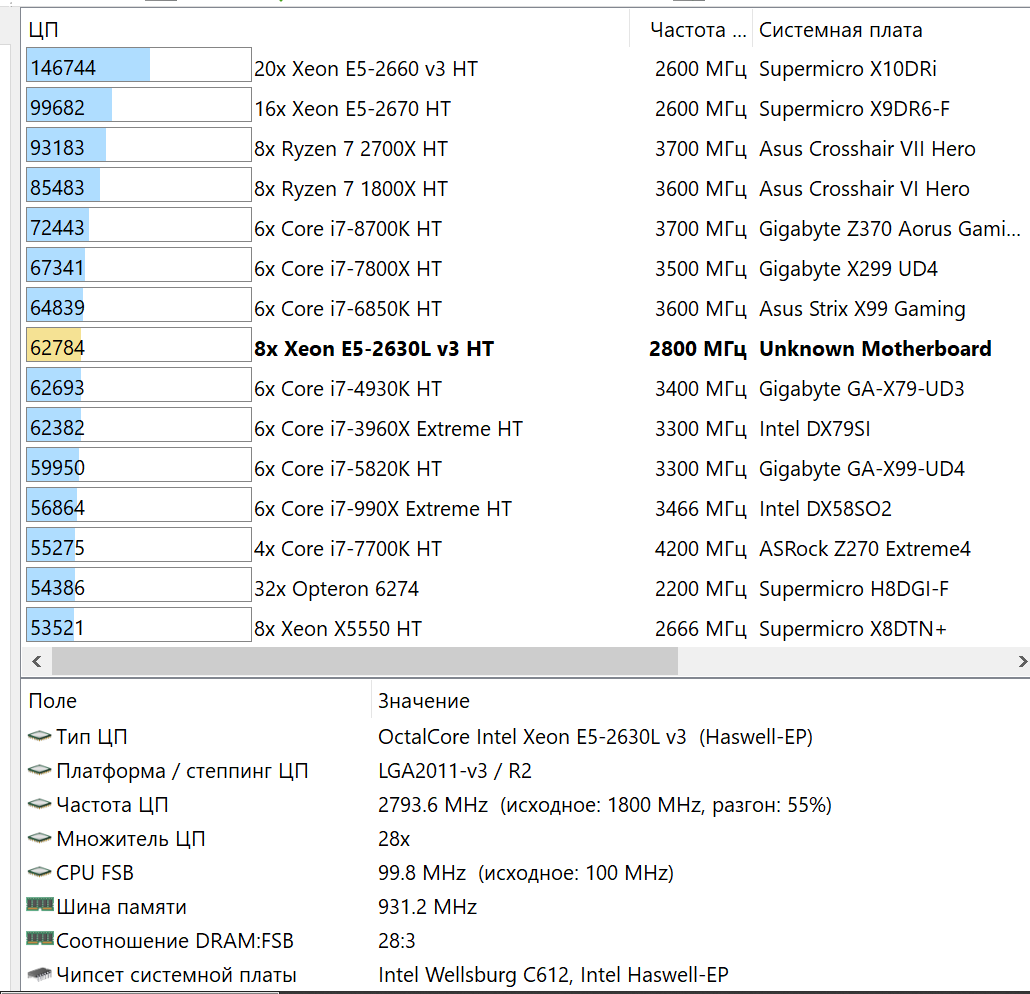Click the chip icon beside CPU FSB
This screenshot has width=1030, height=994.
39,872
